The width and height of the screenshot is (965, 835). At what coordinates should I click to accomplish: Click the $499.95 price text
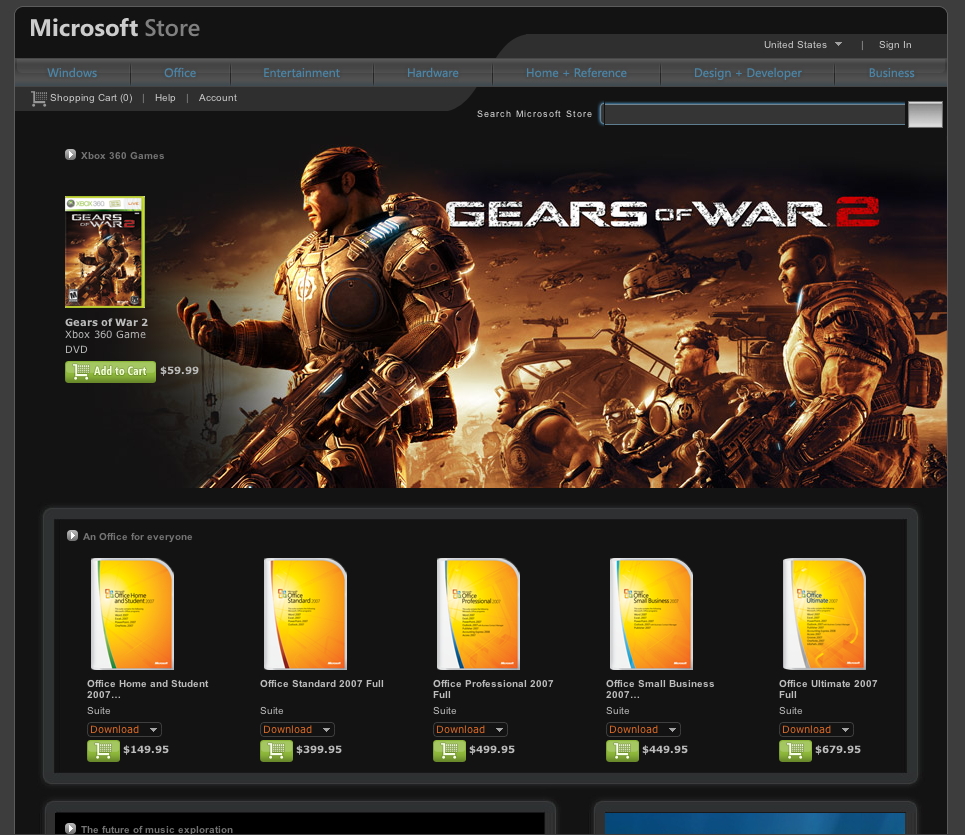492,749
